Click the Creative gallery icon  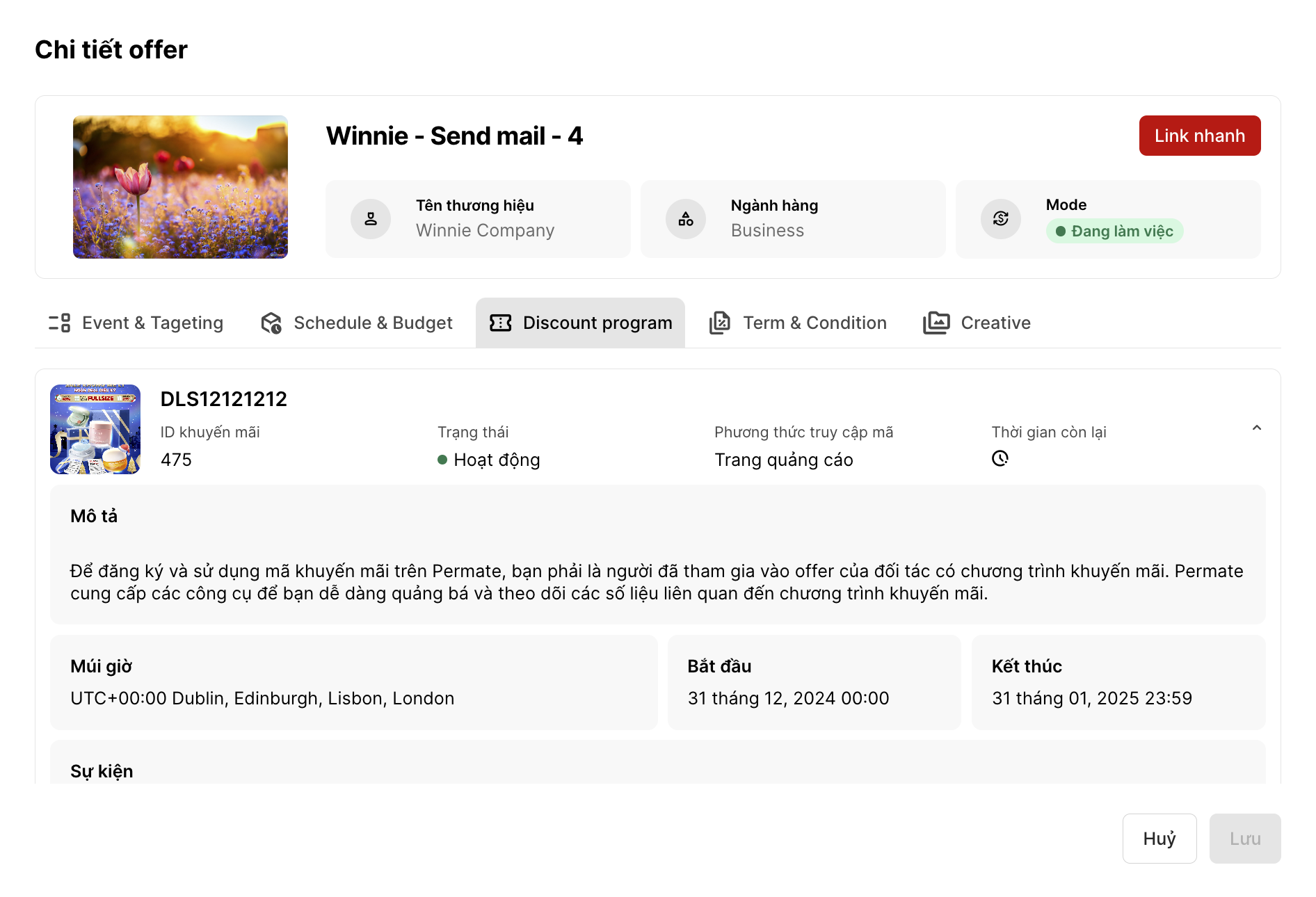[x=936, y=323]
